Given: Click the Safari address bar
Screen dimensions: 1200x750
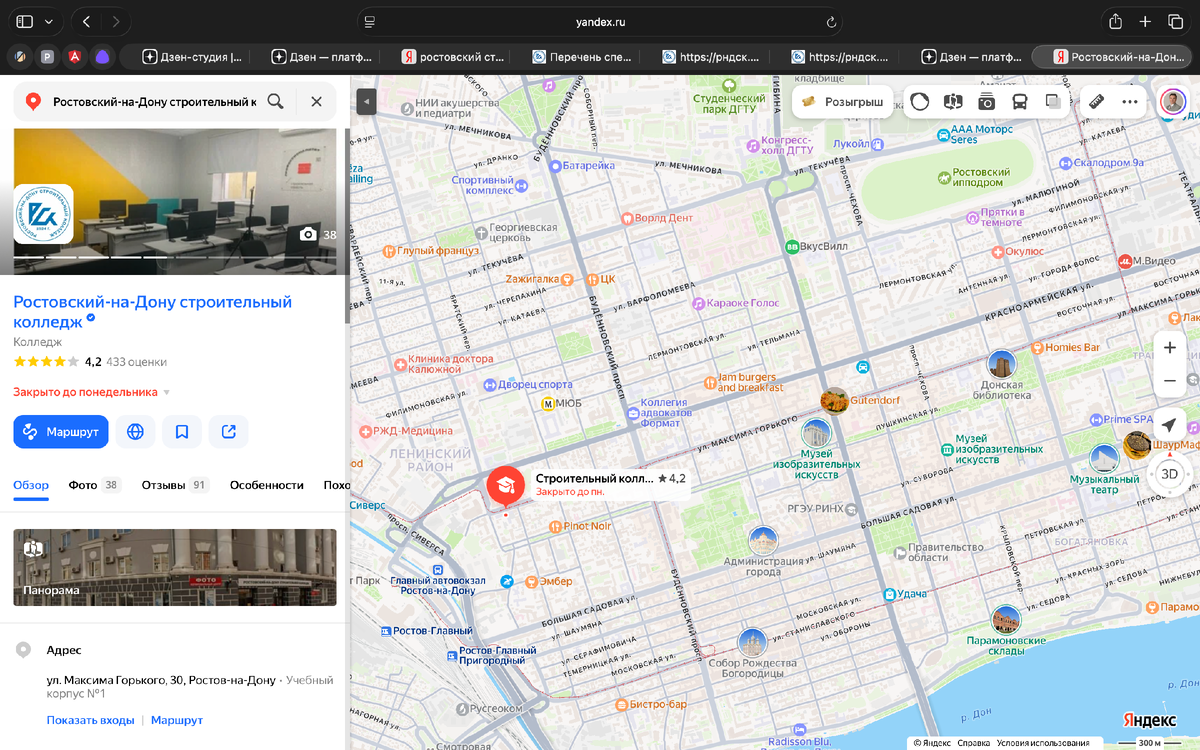Looking at the screenshot, I should (600, 22).
